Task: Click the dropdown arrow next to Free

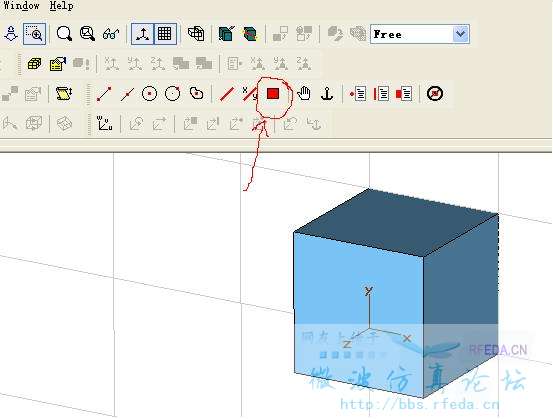Action: coord(461,34)
